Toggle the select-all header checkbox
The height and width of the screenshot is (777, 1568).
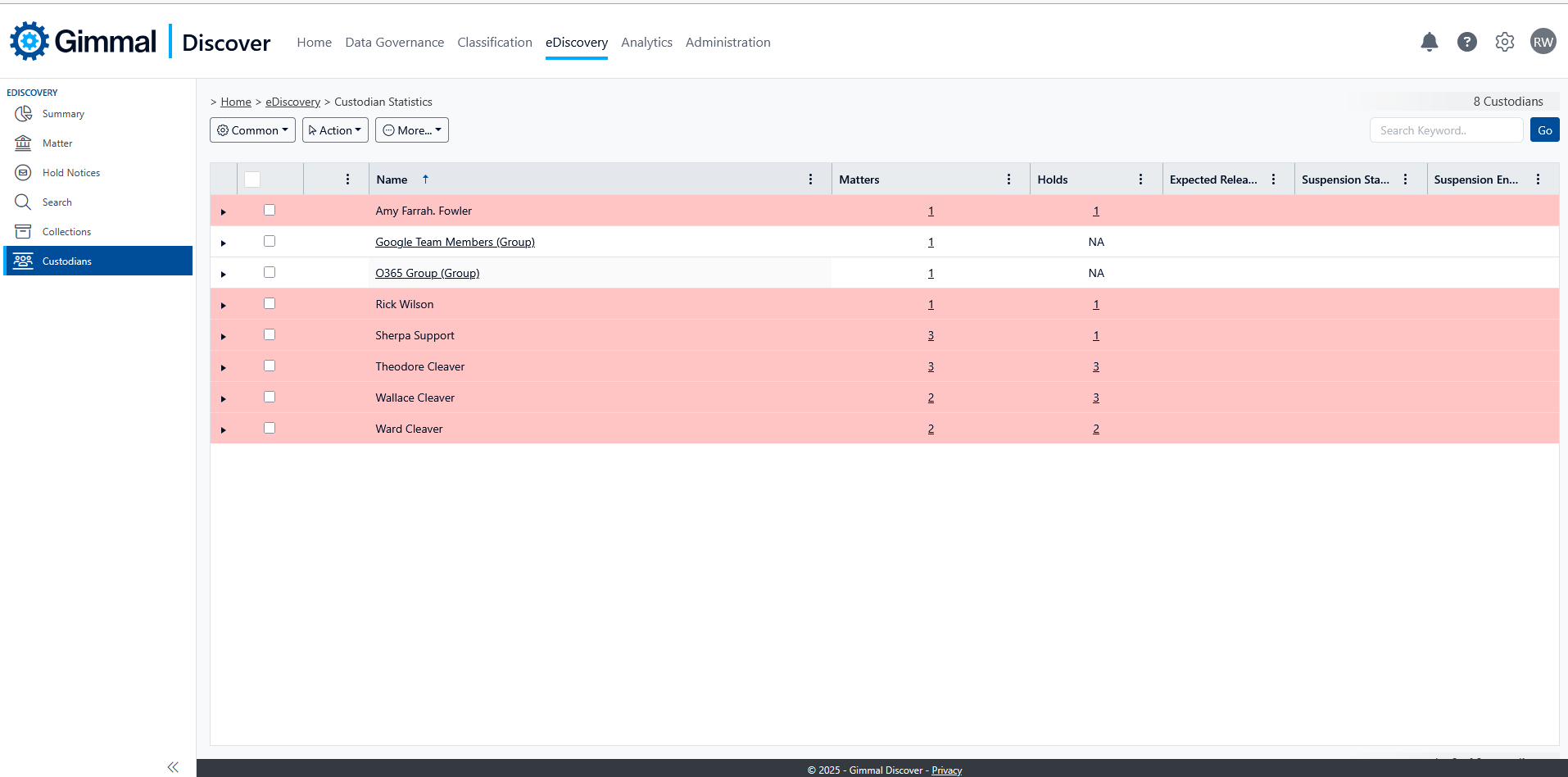tap(252, 179)
